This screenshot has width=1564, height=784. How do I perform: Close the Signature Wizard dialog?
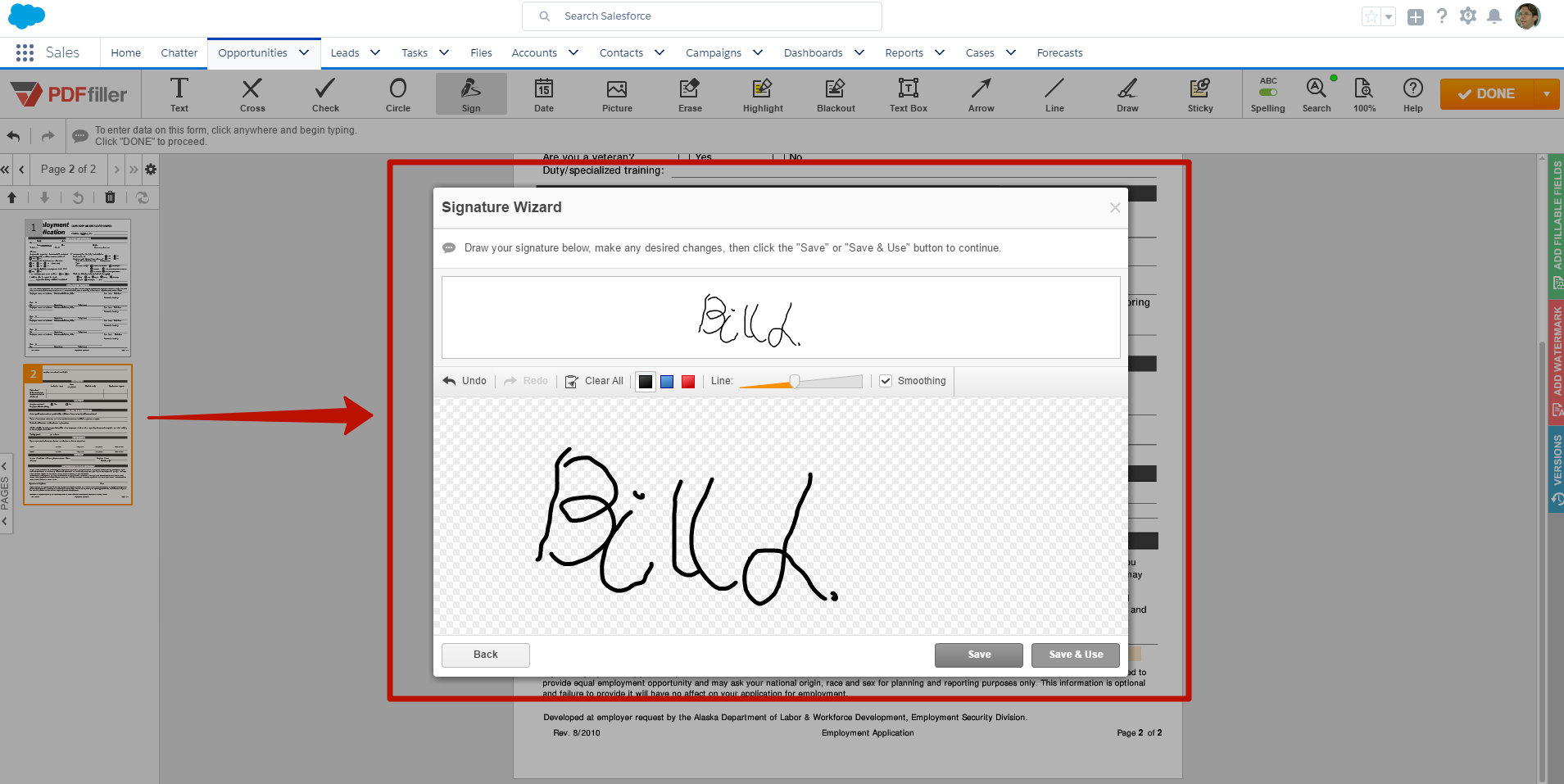click(x=1115, y=208)
